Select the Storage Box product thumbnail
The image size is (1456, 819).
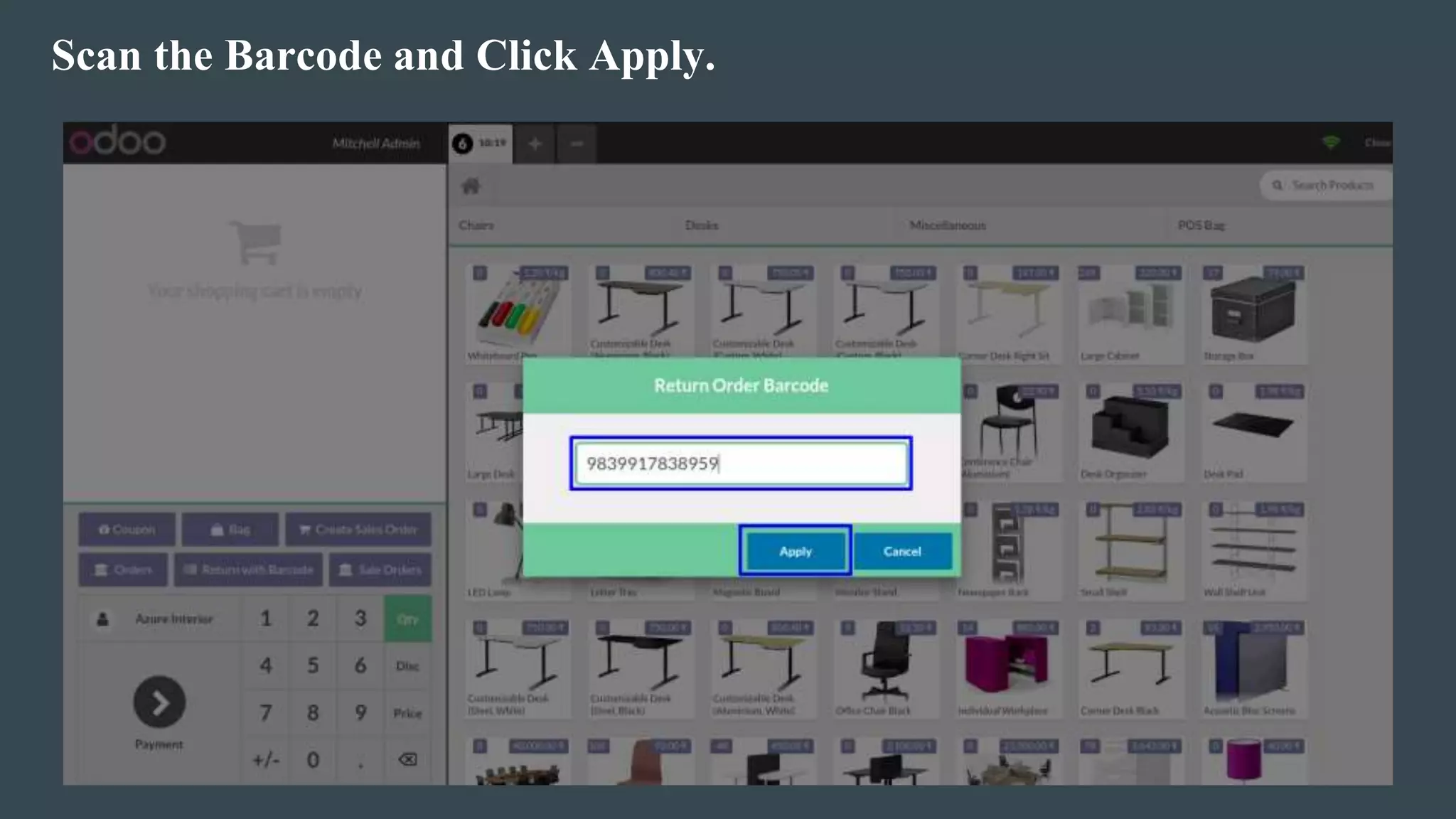(1253, 314)
